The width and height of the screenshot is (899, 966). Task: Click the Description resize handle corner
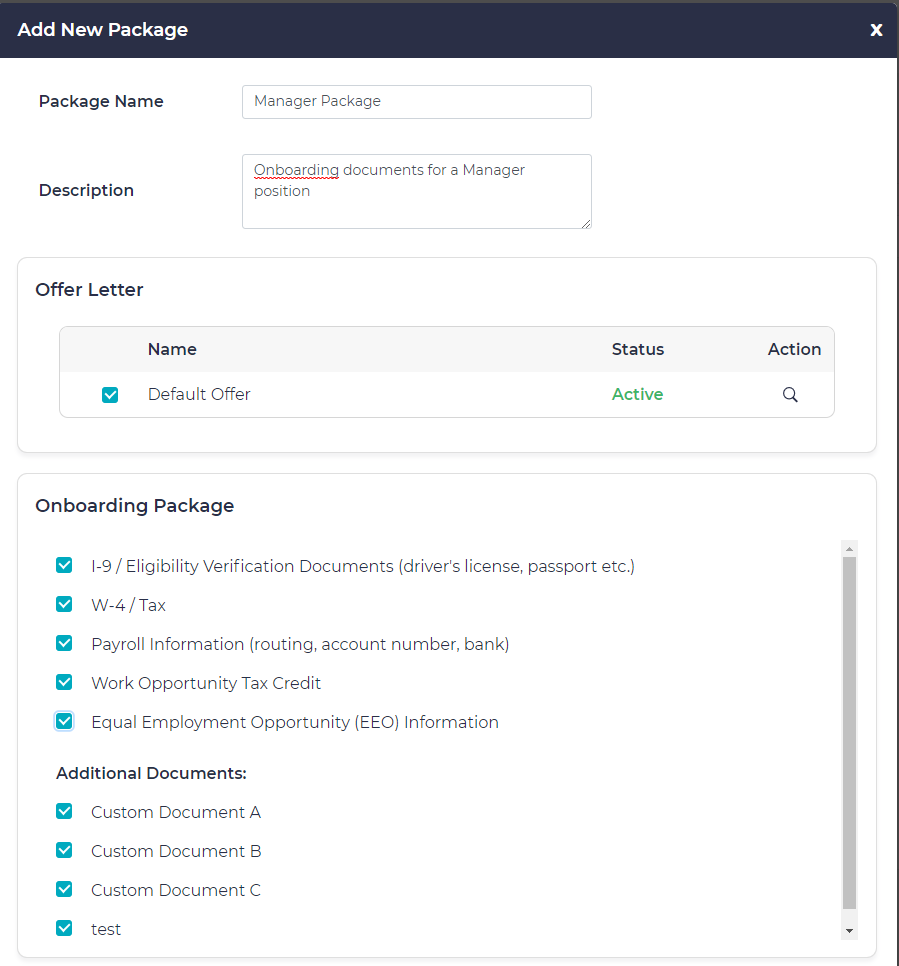point(586,223)
